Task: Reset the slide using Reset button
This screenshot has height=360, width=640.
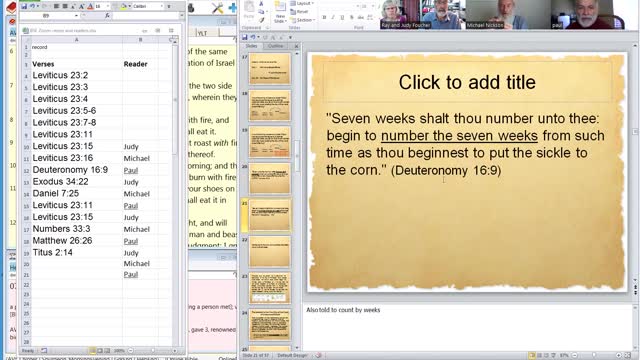Action: pyautogui.click(x=300, y=12)
